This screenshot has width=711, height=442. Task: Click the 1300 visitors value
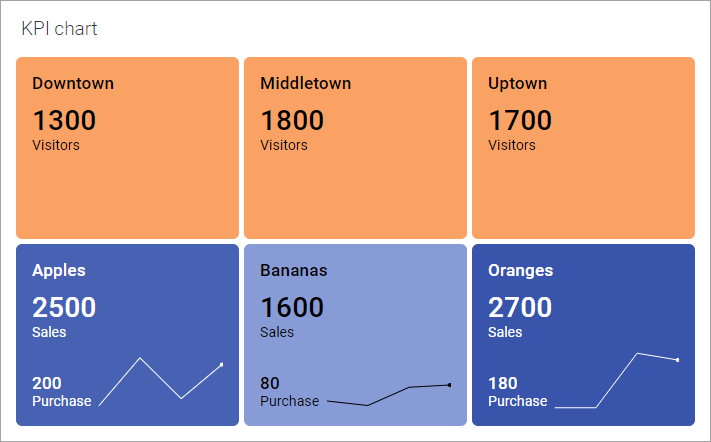64,121
